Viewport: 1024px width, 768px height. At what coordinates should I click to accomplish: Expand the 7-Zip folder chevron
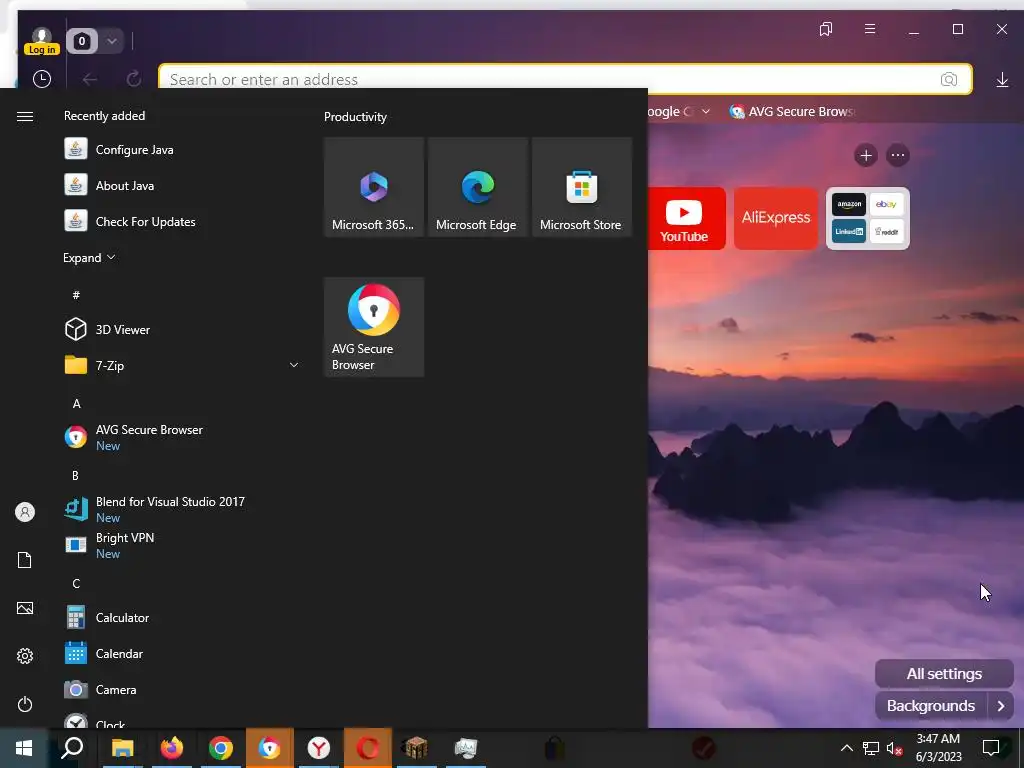click(x=294, y=365)
